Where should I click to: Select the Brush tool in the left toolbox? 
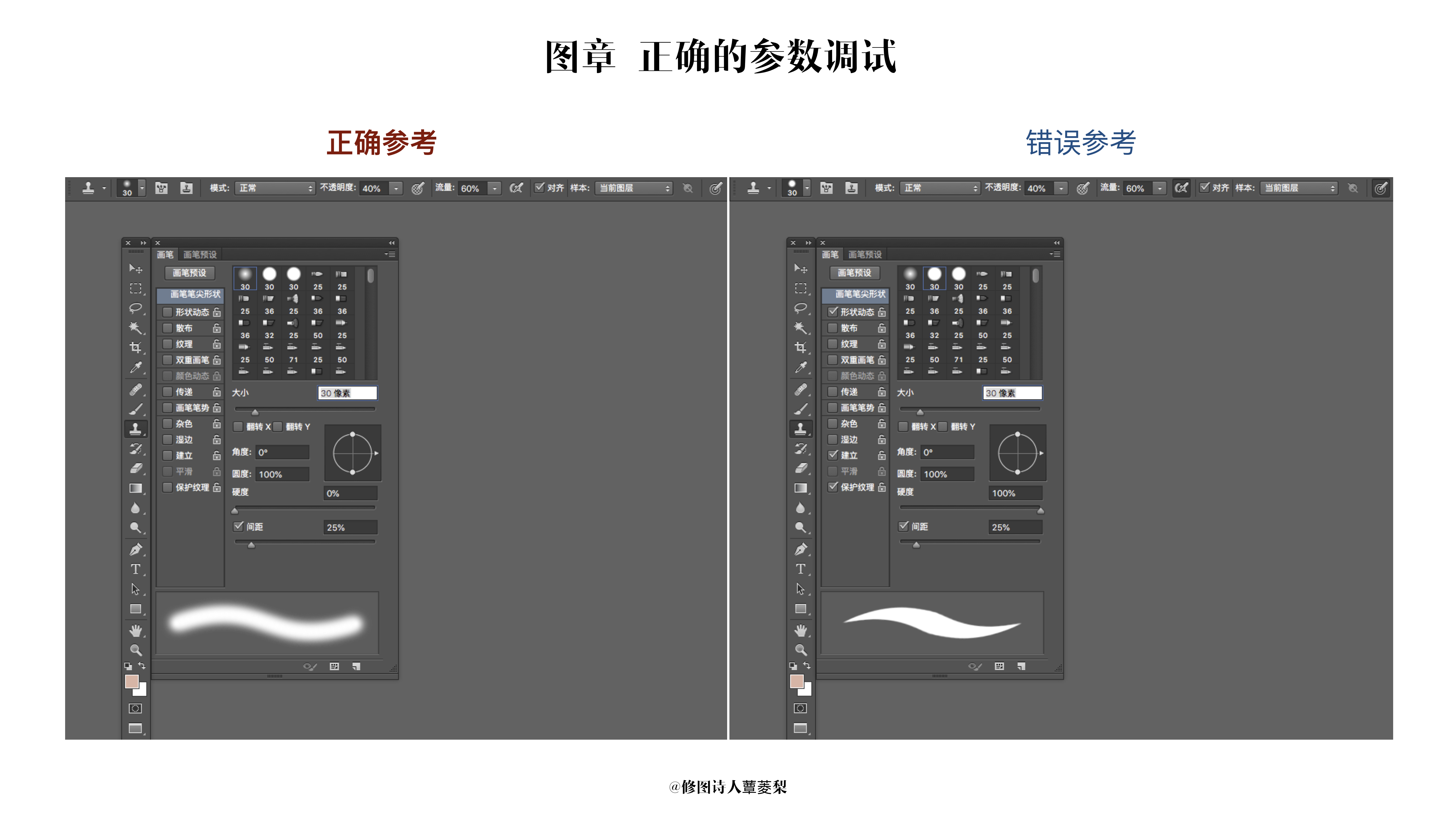pos(135,409)
